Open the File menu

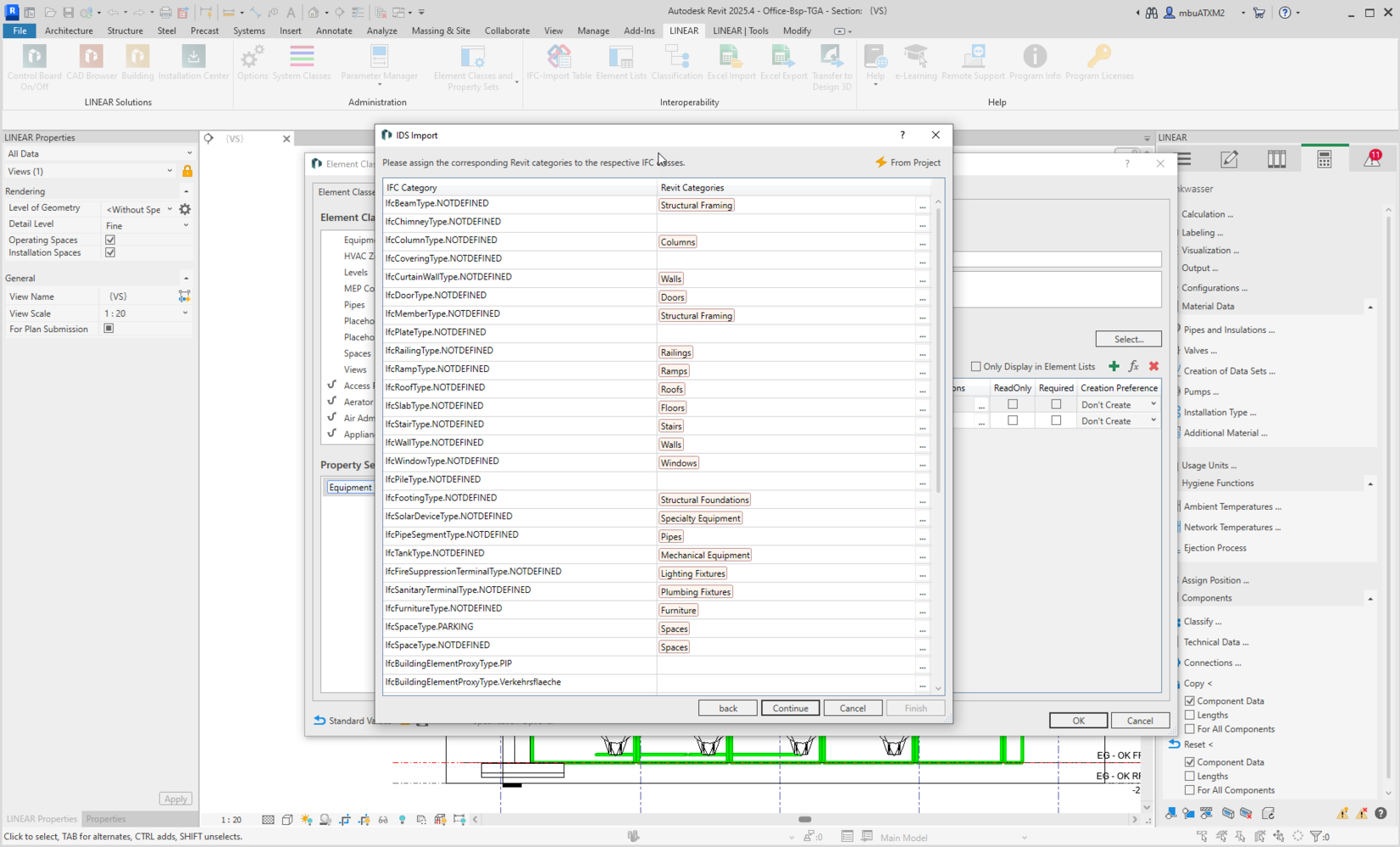click(x=19, y=30)
